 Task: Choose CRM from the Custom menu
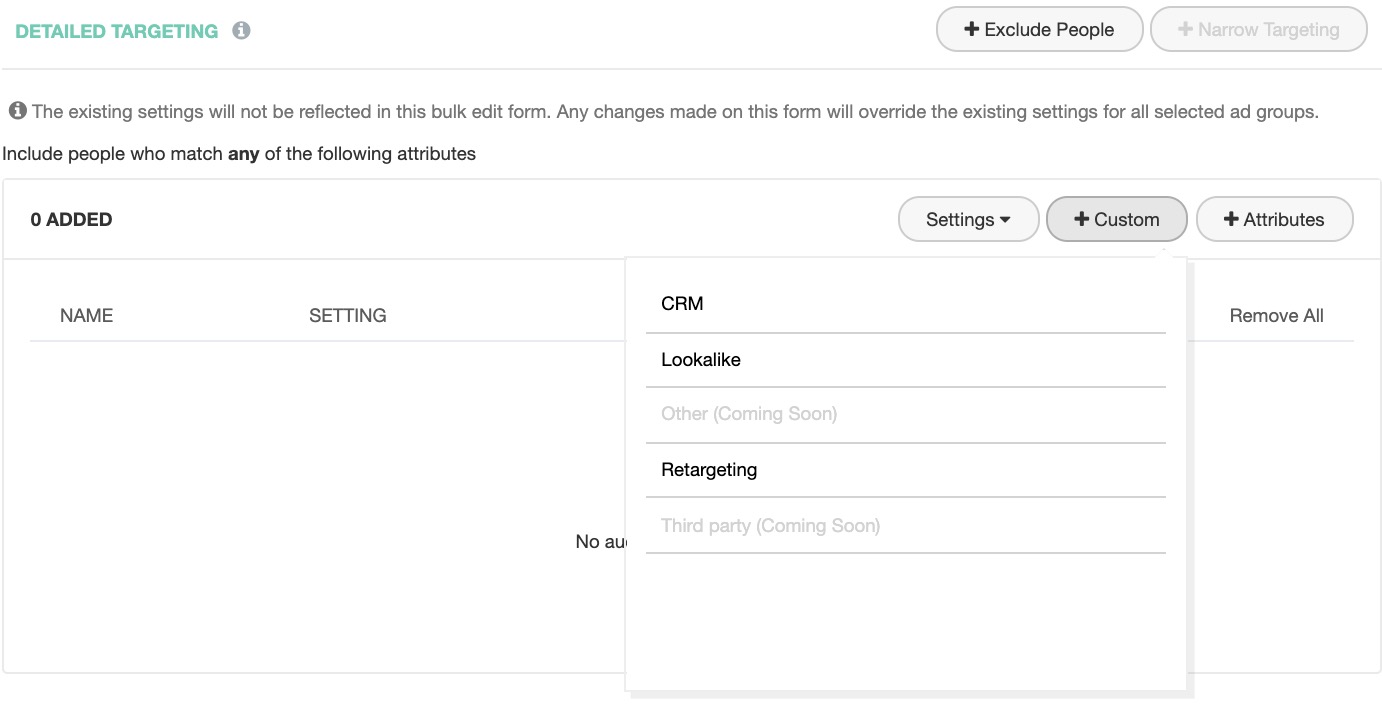click(x=682, y=304)
